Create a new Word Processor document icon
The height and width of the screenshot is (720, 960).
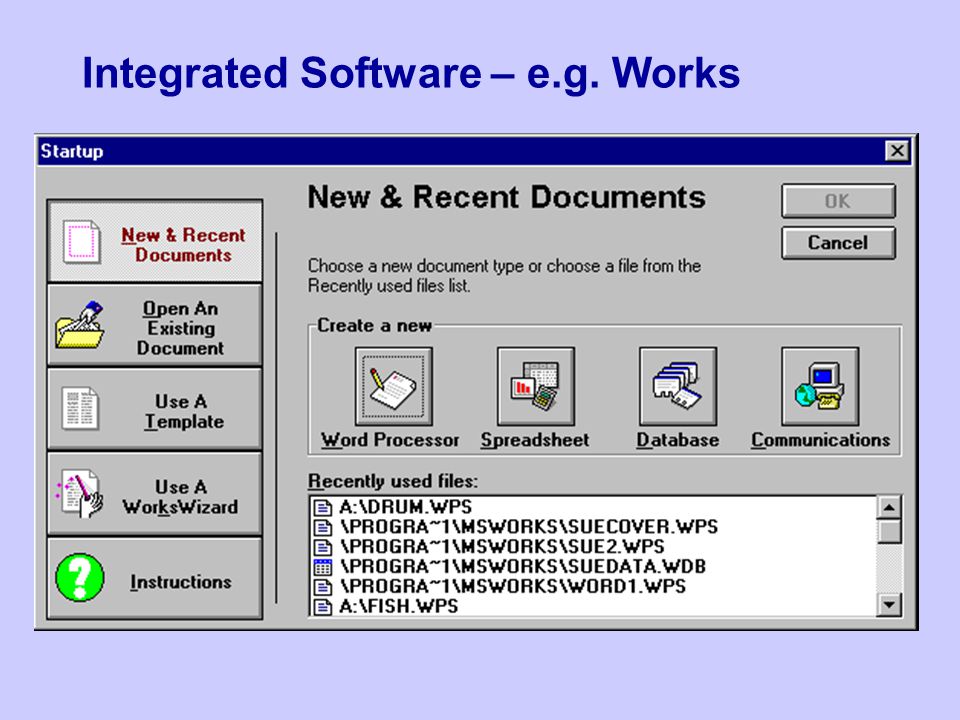[x=394, y=386]
